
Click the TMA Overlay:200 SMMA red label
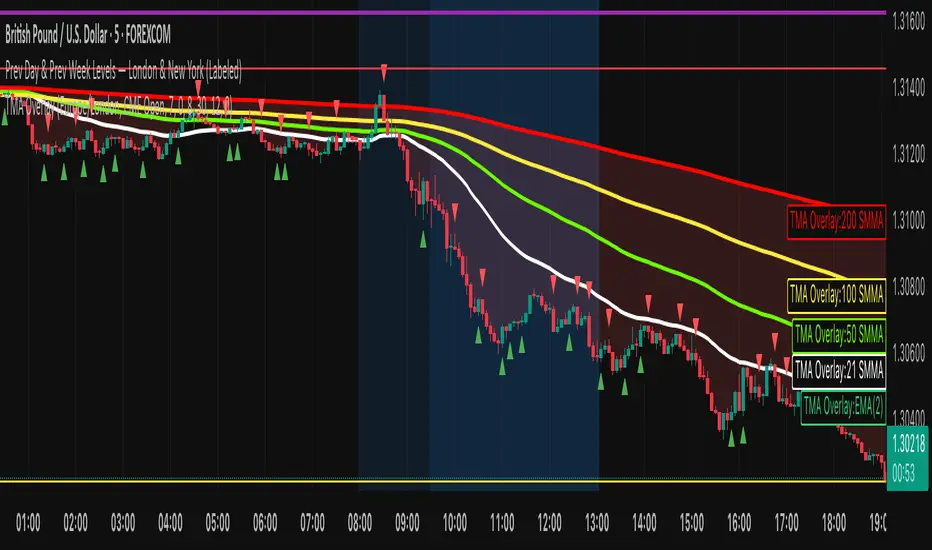(836, 222)
